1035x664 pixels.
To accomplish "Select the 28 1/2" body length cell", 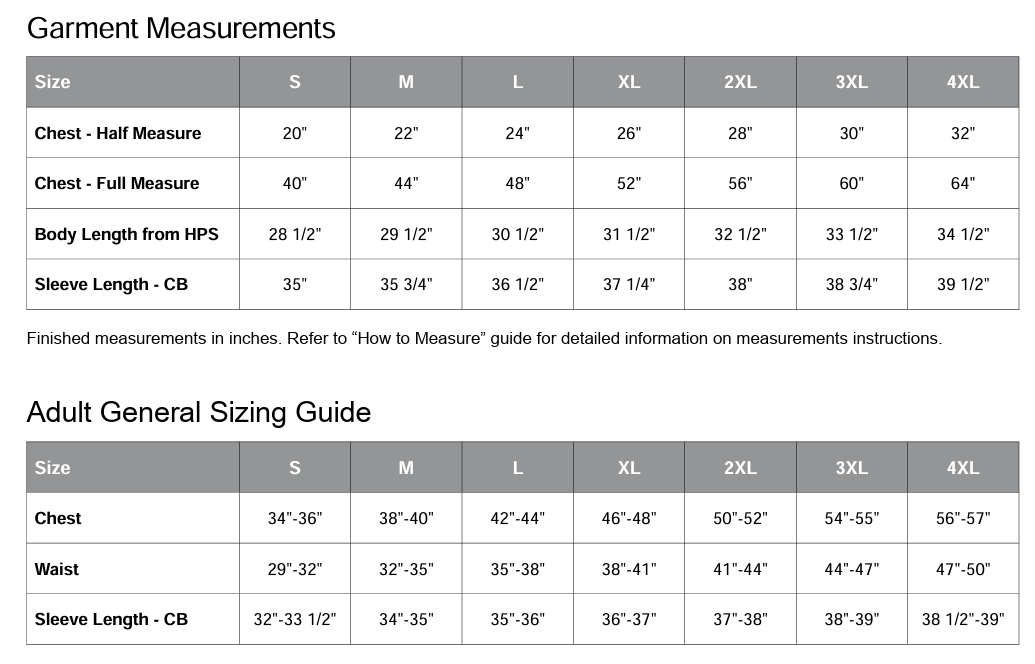I will pyautogui.click(x=294, y=234).
